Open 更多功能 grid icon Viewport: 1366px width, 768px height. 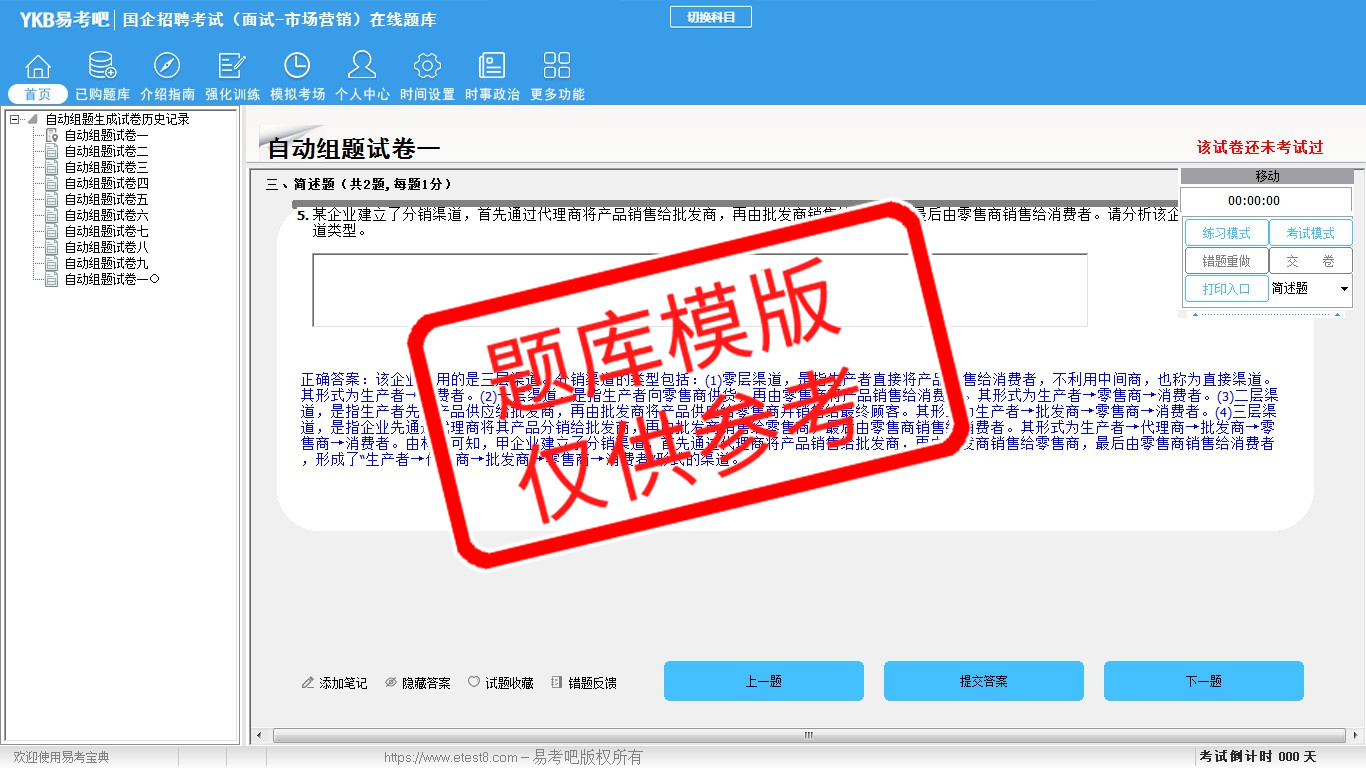[557, 66]
